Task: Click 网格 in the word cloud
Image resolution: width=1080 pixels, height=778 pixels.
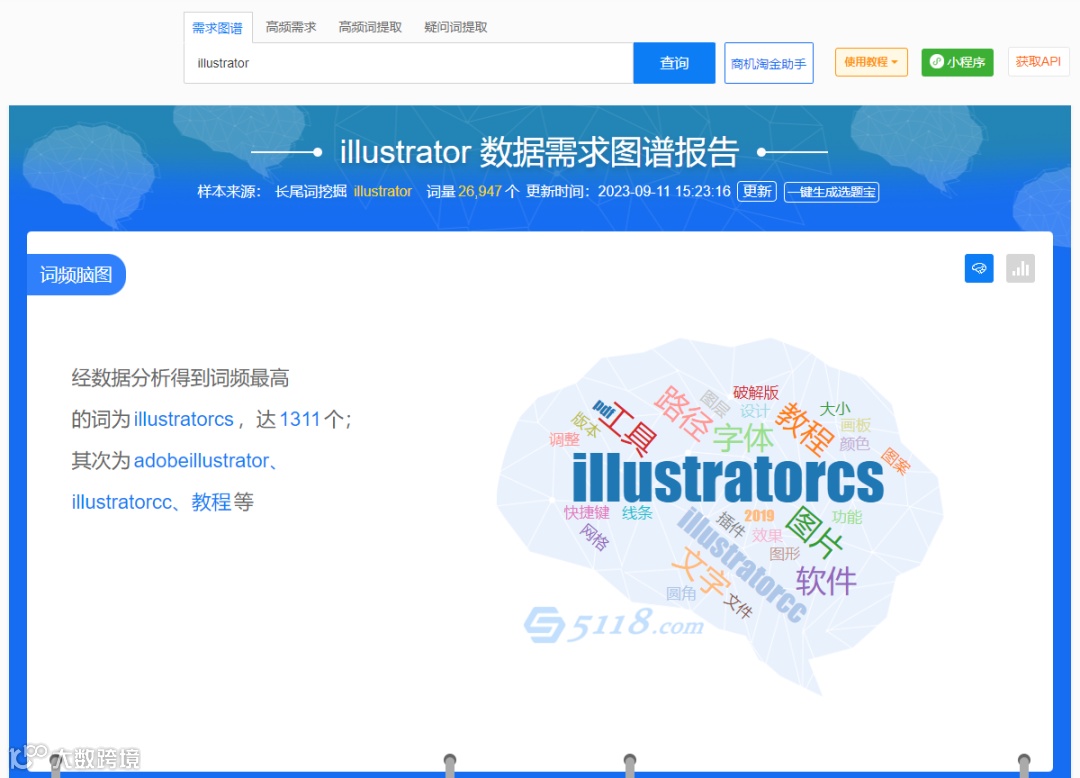Action: click(x=594, y=537)
